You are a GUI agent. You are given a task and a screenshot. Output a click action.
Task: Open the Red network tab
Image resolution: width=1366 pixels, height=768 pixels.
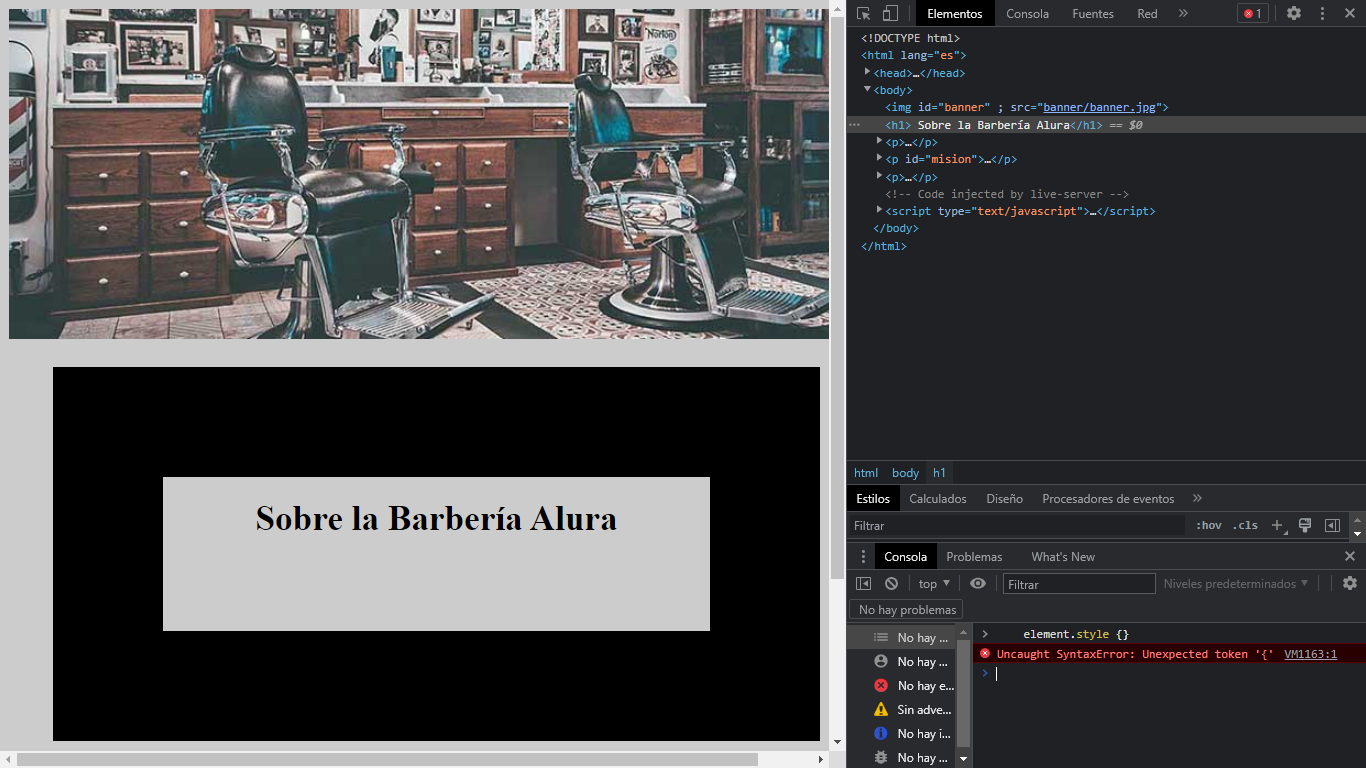point(1147,13)
